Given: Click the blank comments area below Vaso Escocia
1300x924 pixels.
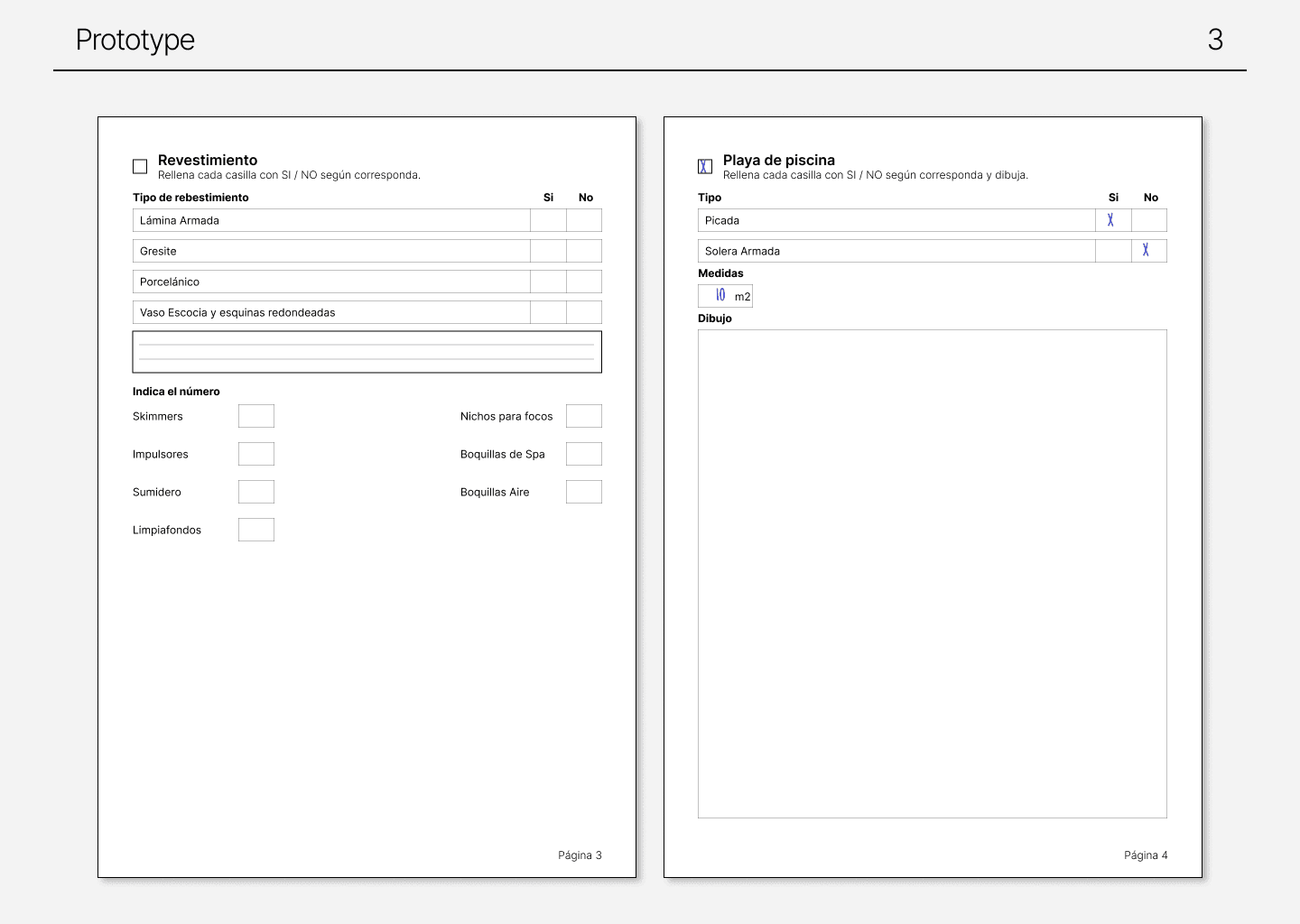Looking at the screenshot, I should click(x=367, y=351).
